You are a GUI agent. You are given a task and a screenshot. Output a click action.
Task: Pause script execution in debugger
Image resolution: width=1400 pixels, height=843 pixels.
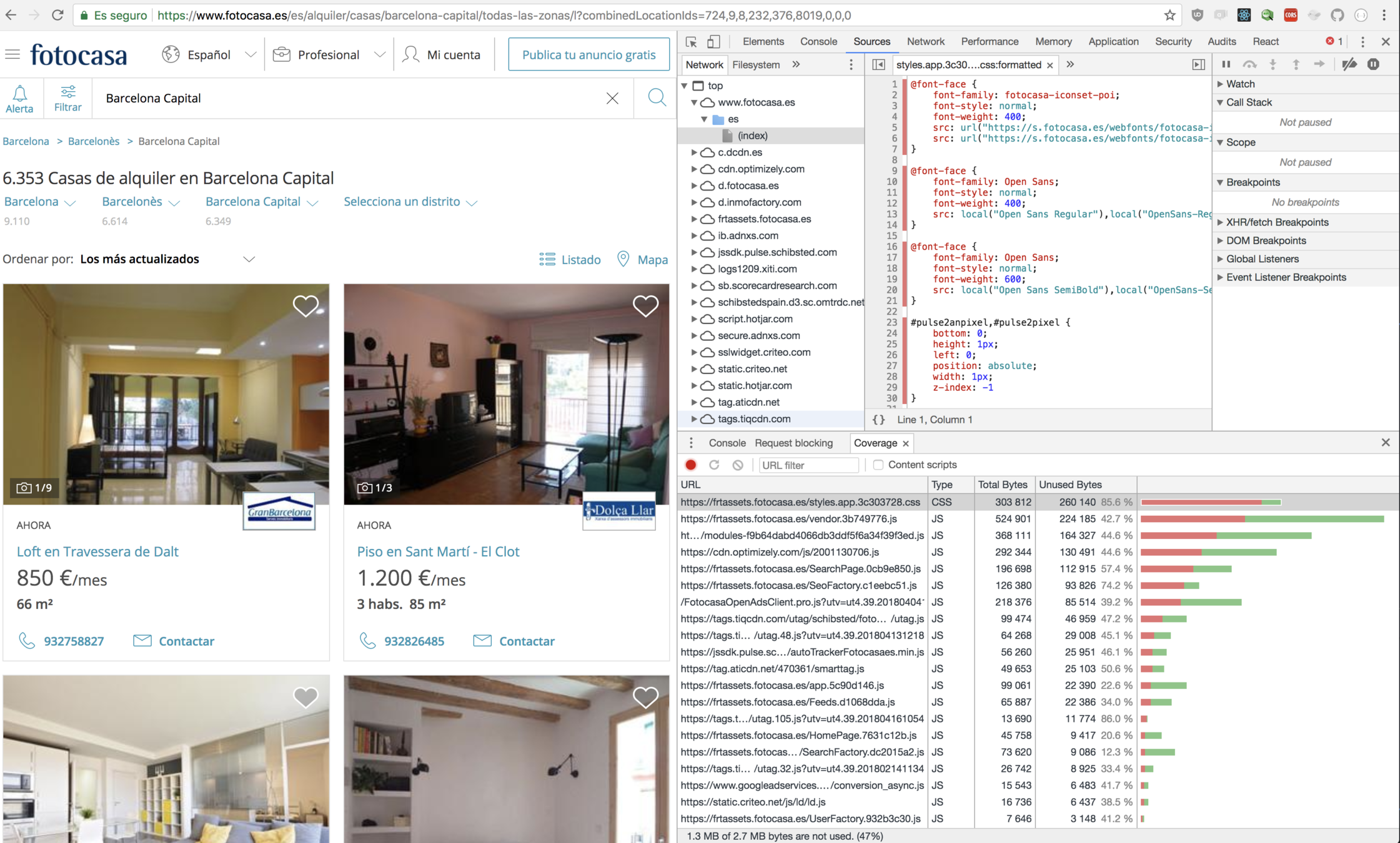(x=1226, y=64)
